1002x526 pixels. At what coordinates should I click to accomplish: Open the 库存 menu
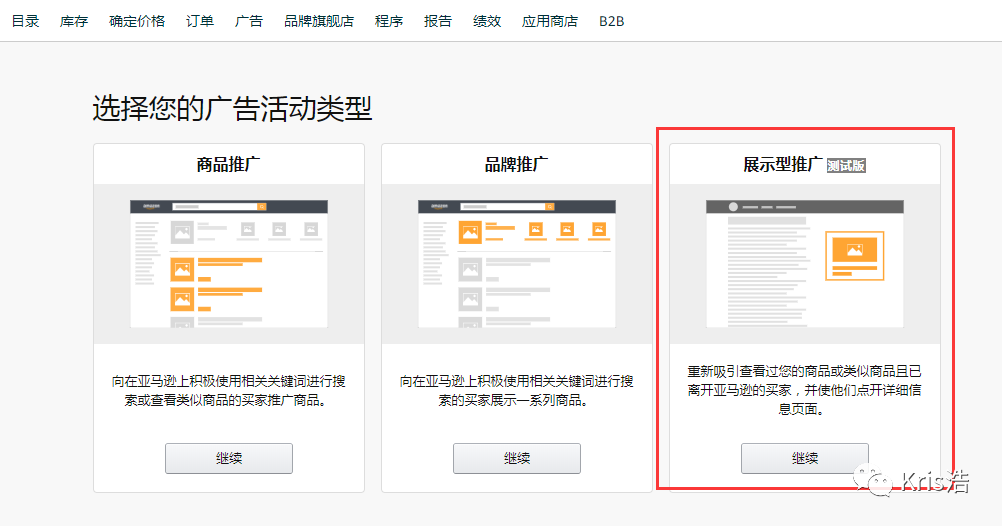pyautogui.click(x=74, y=21)
